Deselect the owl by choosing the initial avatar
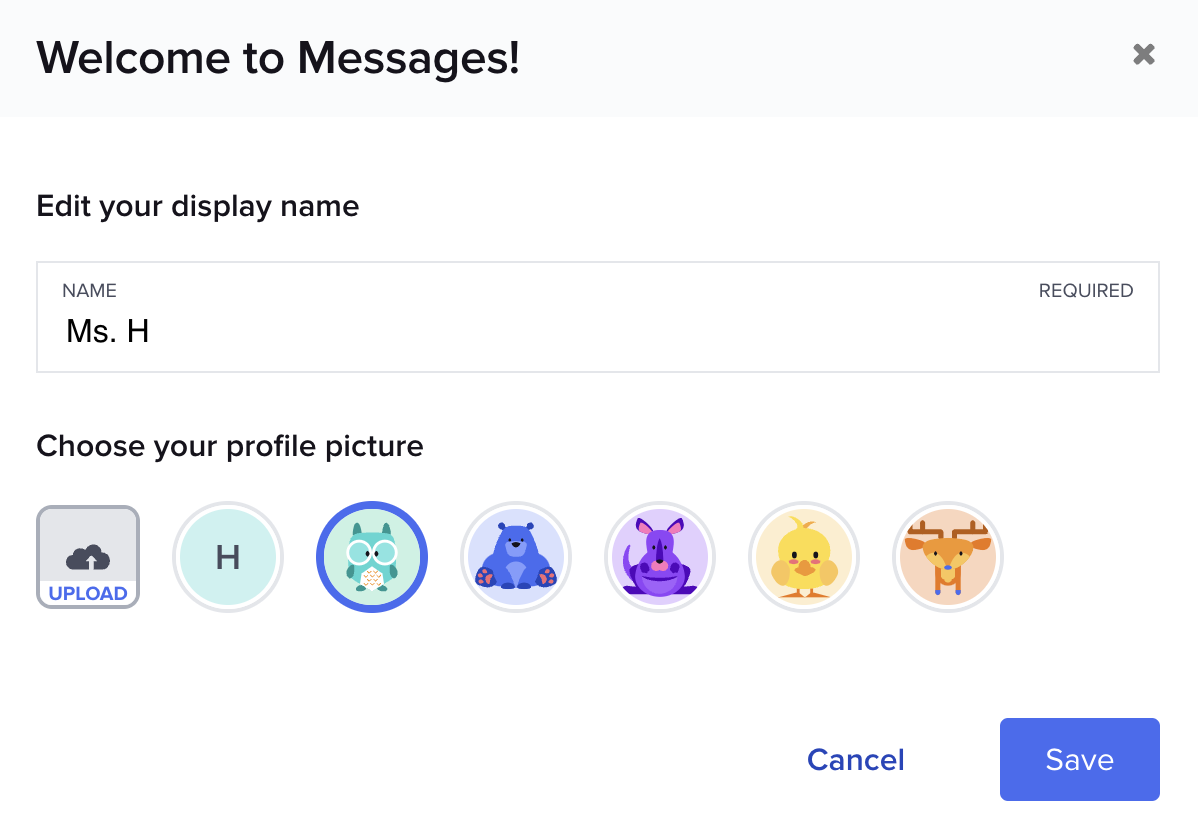Screen dimensions: 1198x836 pyautogui.click(x=228, y=556)
